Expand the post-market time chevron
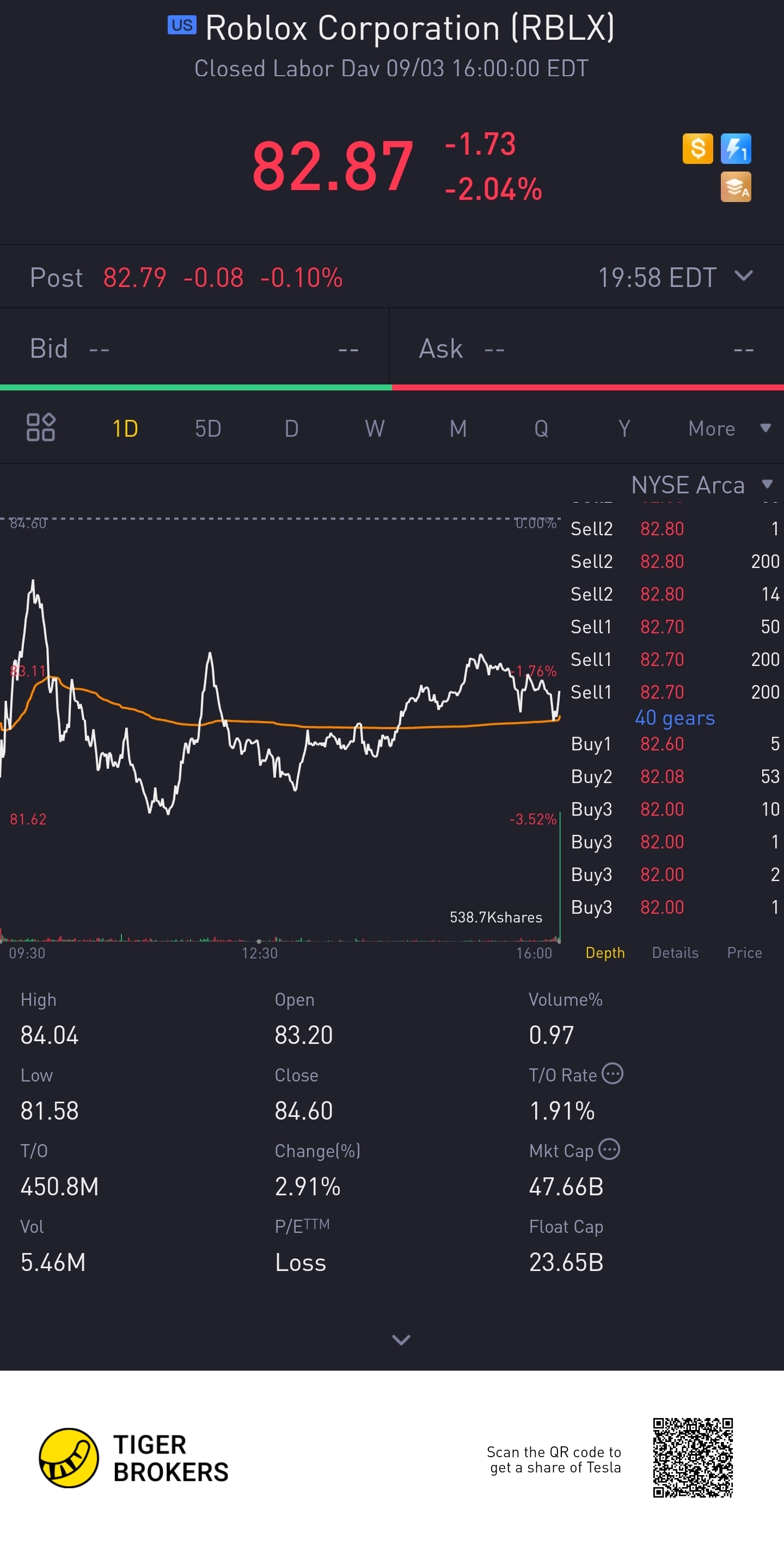The width and height of the screenshot is (784, 1546). pyautogui.click(x=743, y=276)
